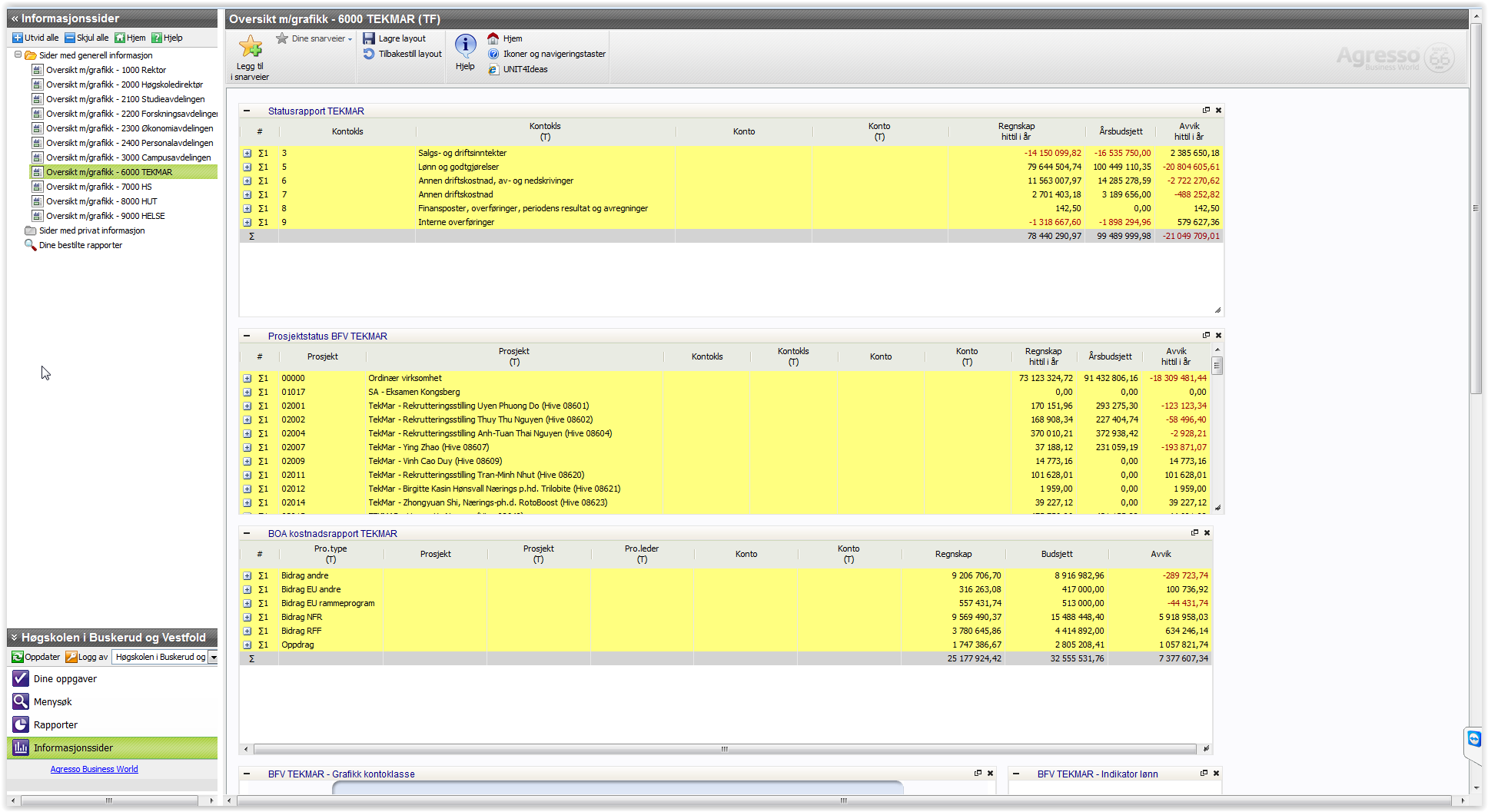Click Utvid alle in the sidebar
Viewport: 1488px width, 812px height.
[35, 38]
